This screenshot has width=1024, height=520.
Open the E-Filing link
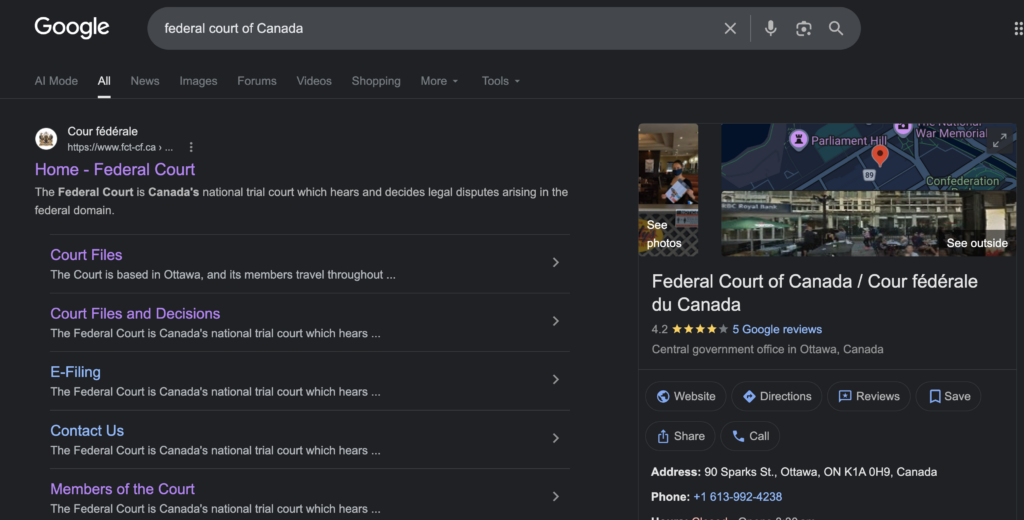(76, 372)
